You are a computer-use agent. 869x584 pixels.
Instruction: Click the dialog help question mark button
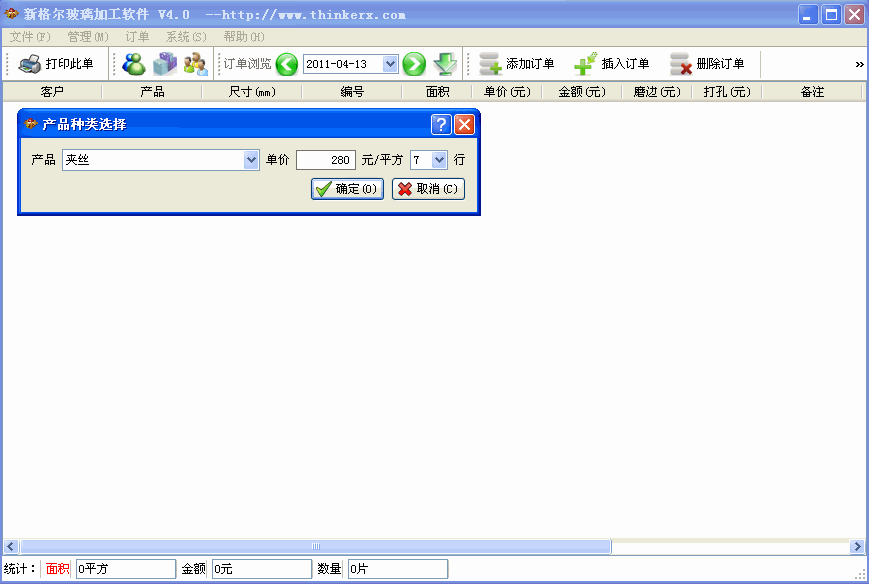pyautogui.click(x=441, y=125)
